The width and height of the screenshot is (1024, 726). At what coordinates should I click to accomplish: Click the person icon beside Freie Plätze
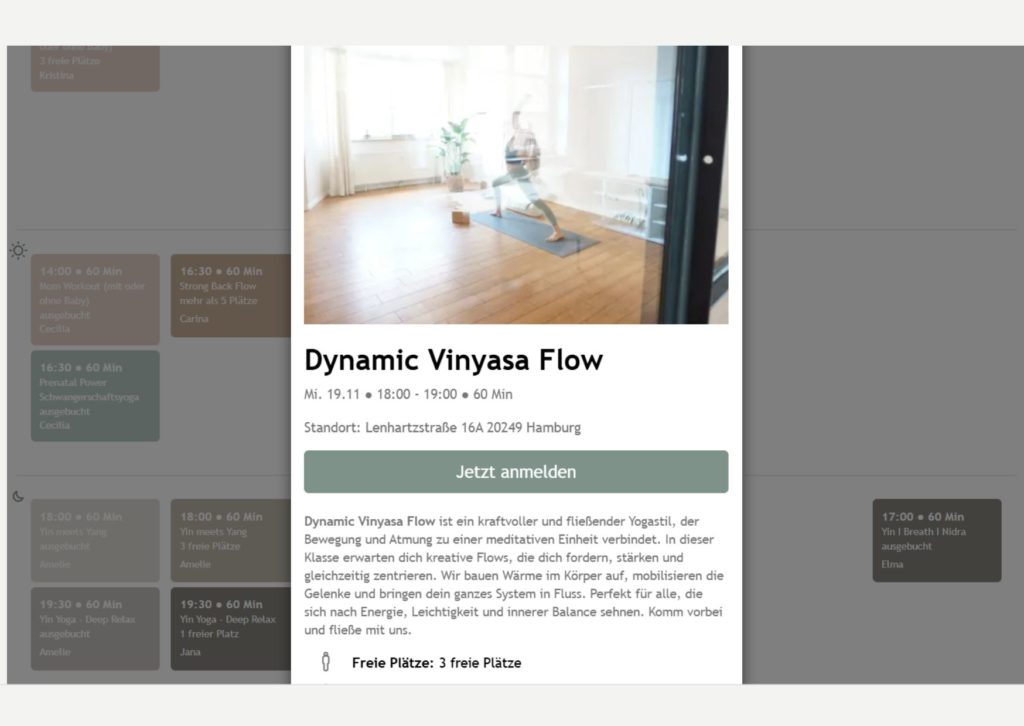[326, 662]
